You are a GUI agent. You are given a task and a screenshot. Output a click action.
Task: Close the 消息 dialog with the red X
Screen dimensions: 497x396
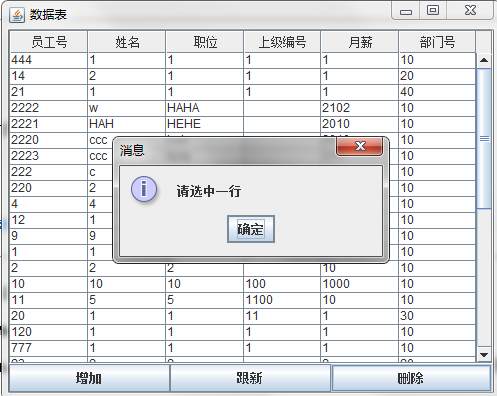359,147
